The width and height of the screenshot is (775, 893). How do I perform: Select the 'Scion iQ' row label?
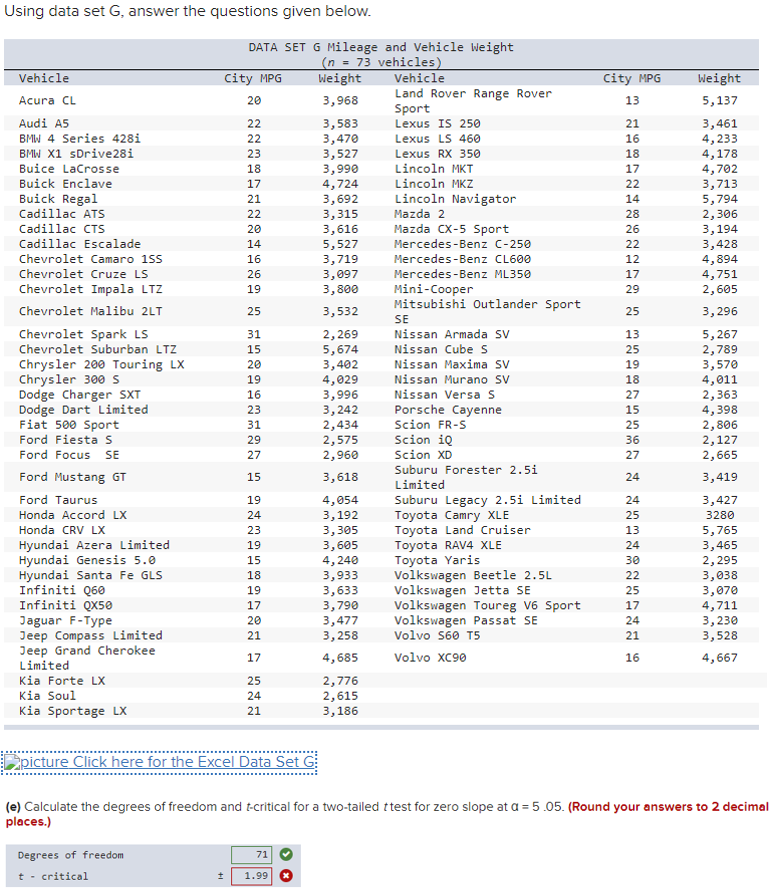click(x=423, y=440)
